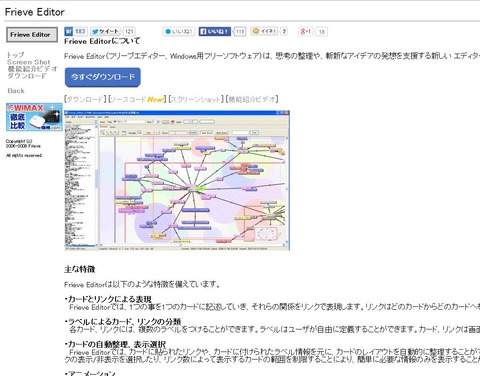The width and height of the screenshot is (480, 376).
Task: Open the WiMAX advertisement banner
Action: [34, 117]
